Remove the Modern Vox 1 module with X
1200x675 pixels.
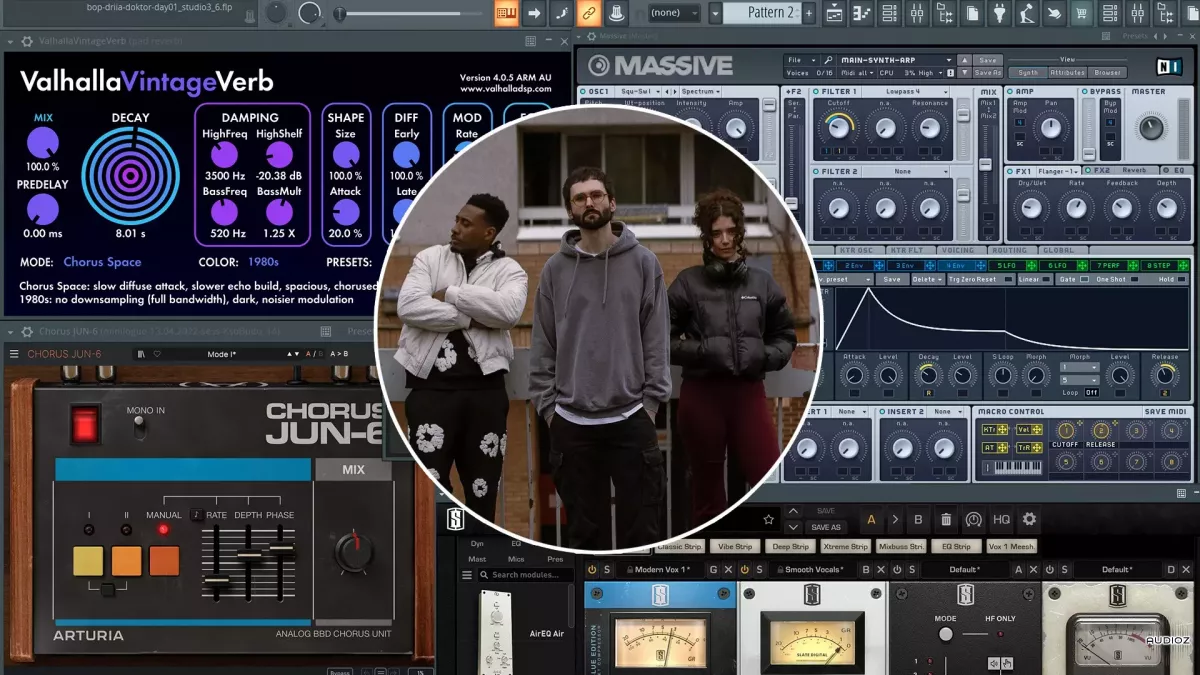tap(729, 570)
